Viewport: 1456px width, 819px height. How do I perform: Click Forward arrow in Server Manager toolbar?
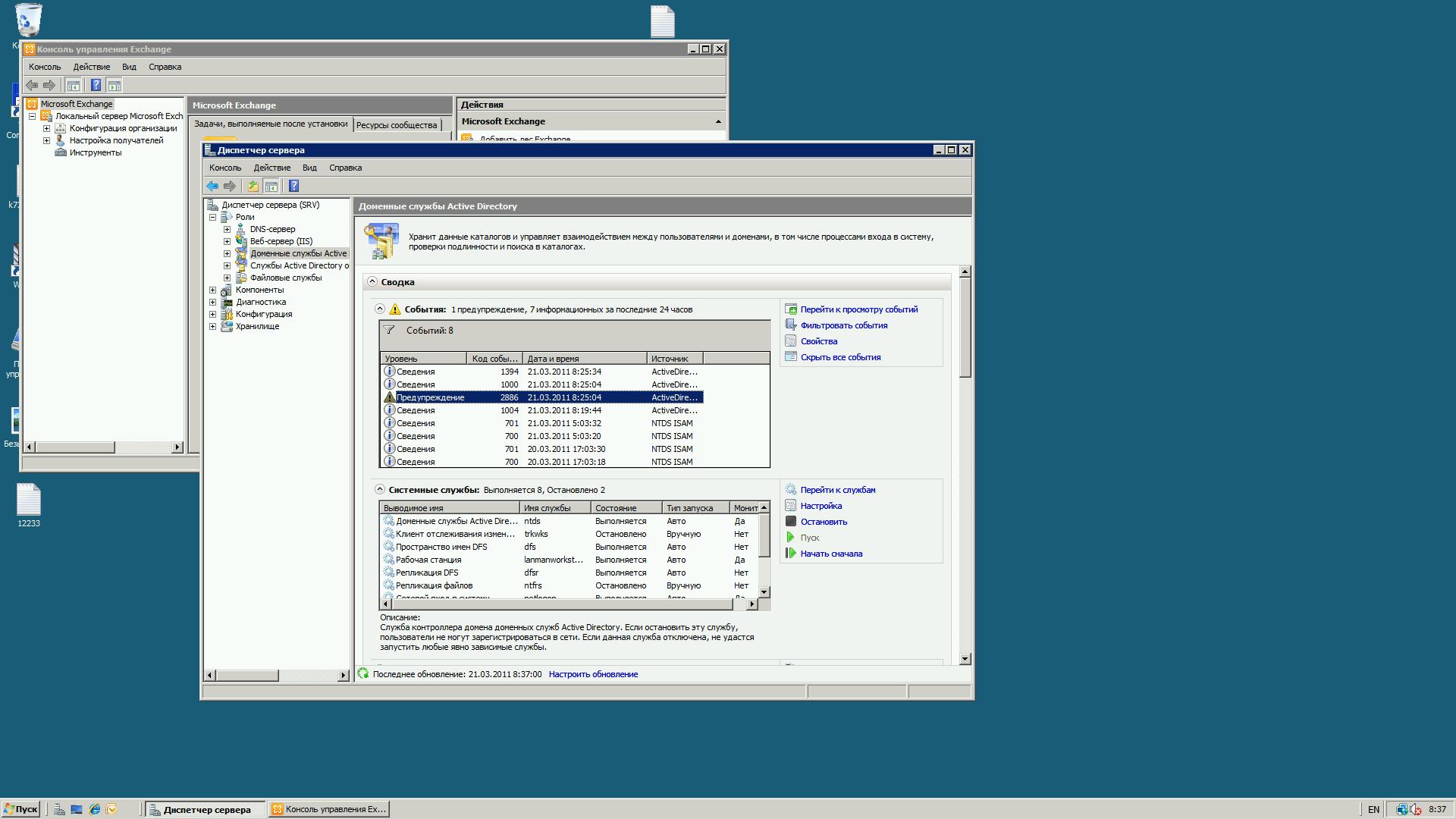pyautogui.click(x=230, y=186)
